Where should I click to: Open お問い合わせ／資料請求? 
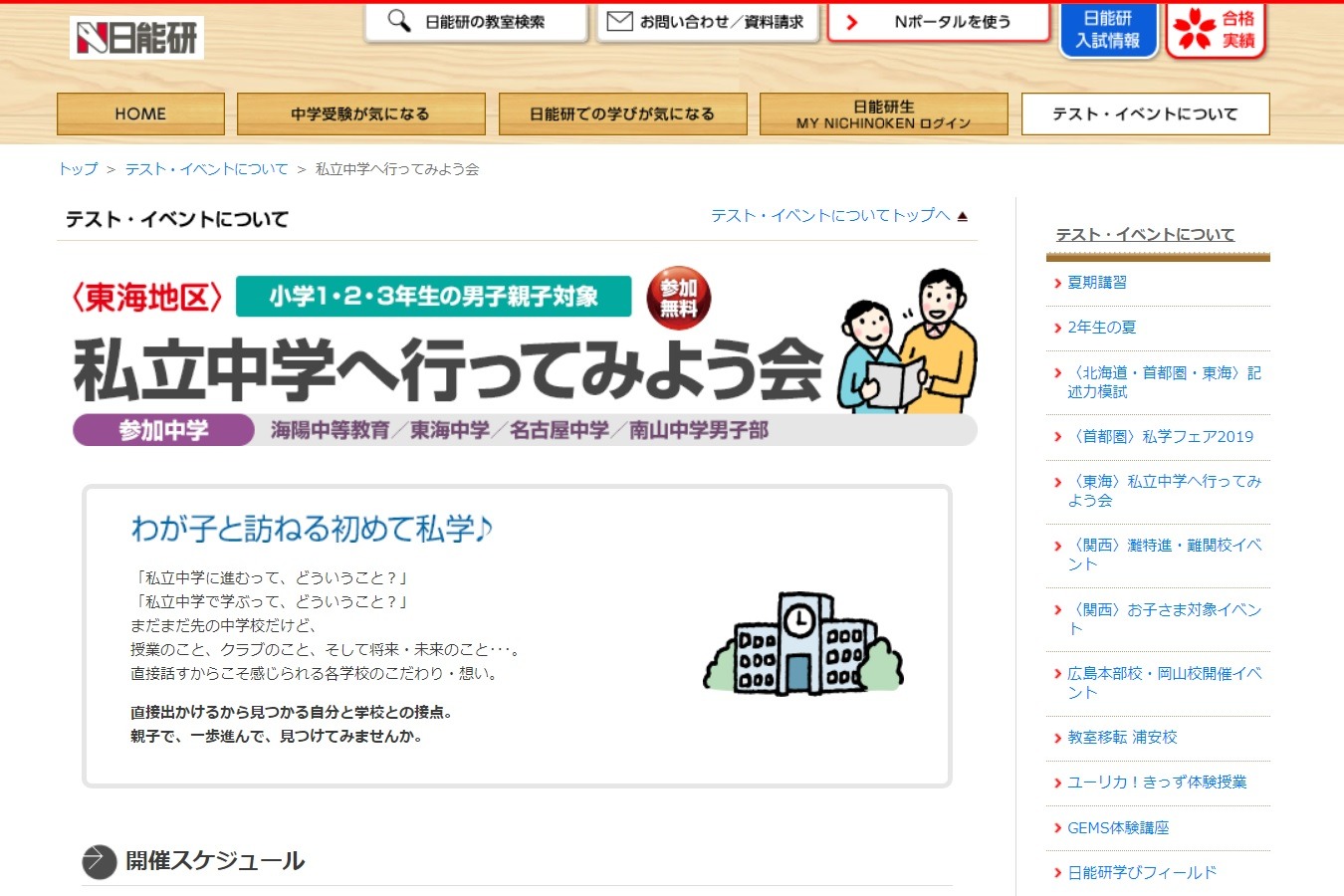coord(708,22)
